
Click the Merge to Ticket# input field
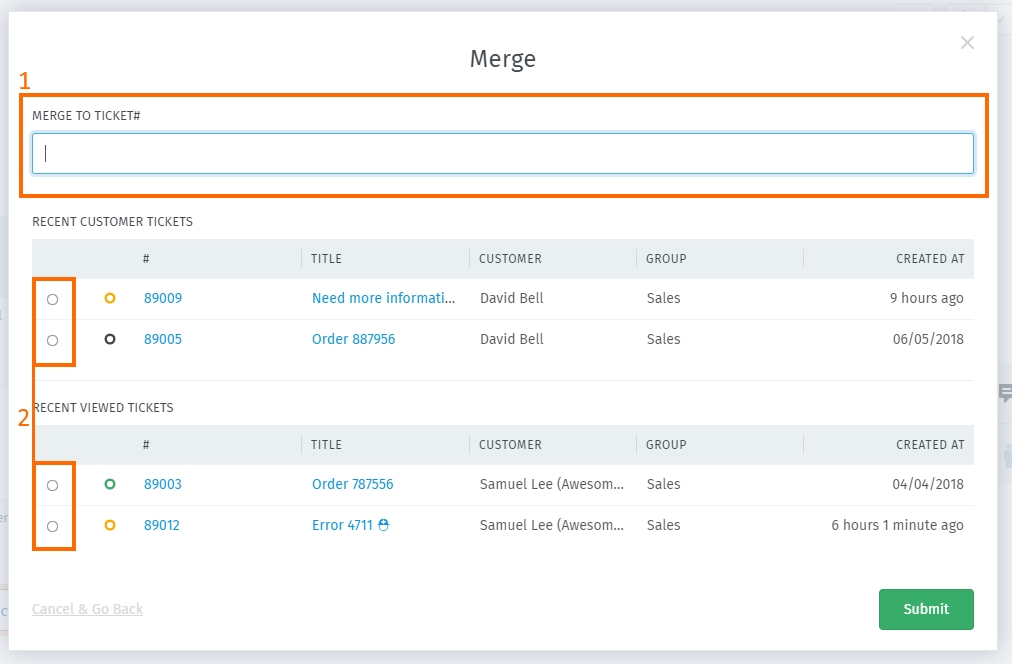click(503, 154)
